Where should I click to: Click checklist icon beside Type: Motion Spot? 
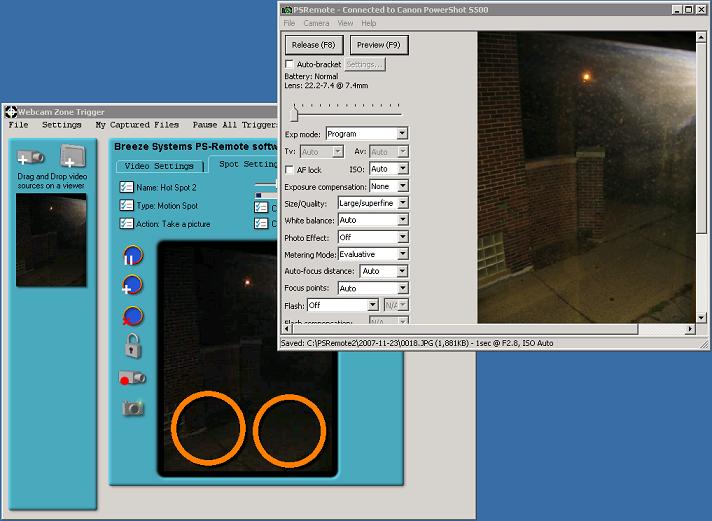point(126,205)
